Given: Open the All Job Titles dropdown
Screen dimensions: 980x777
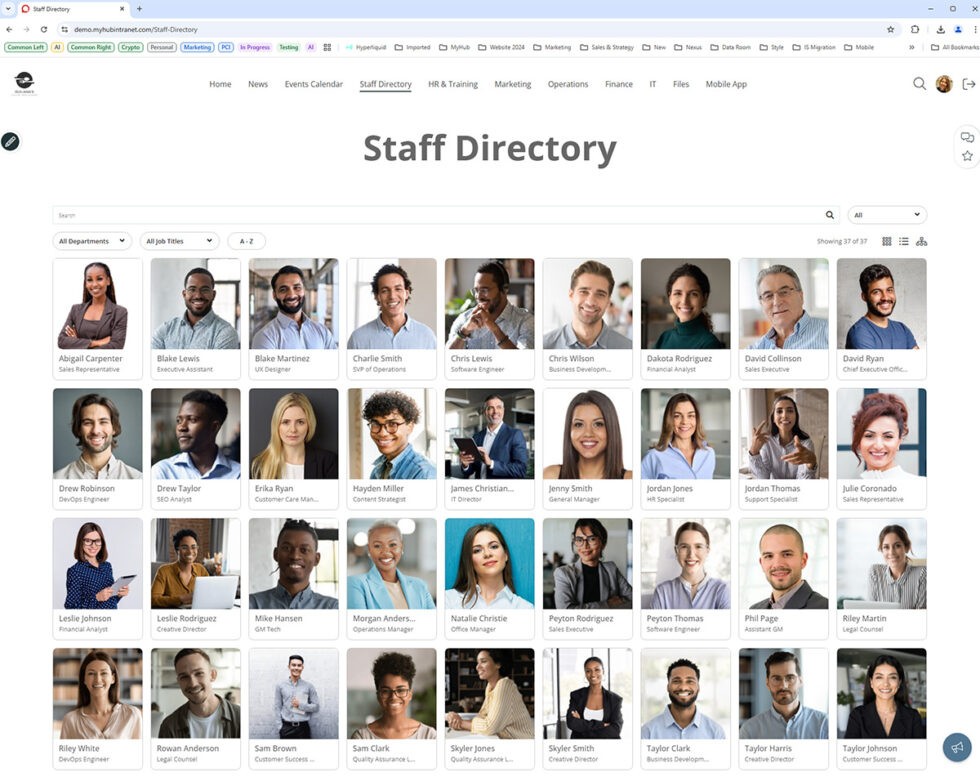Looking at the screenshot, I should click(x=179, y=241).
